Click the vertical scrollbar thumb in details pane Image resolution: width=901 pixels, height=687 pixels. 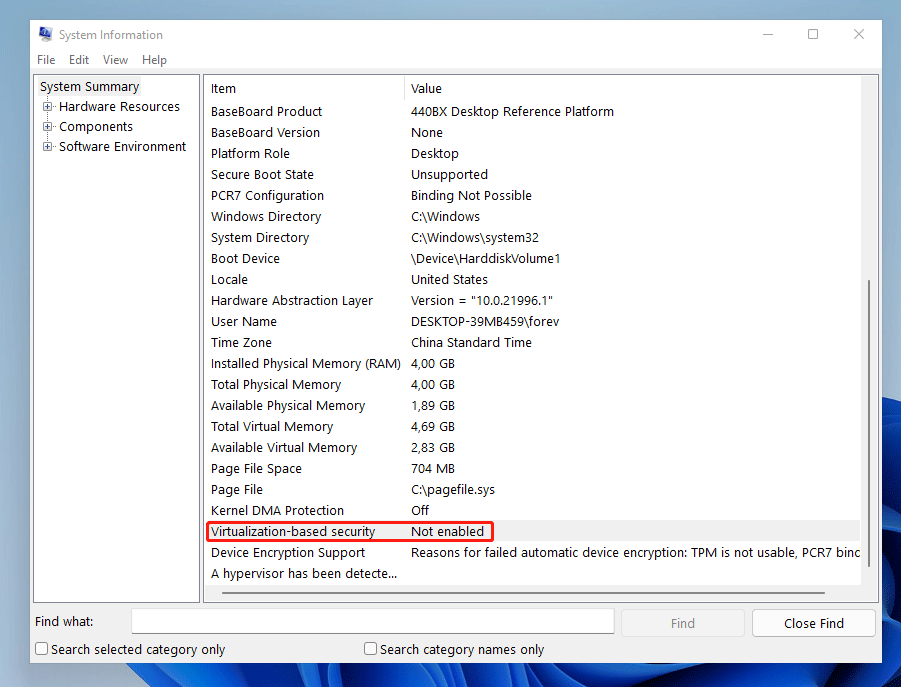coord(869,423)
